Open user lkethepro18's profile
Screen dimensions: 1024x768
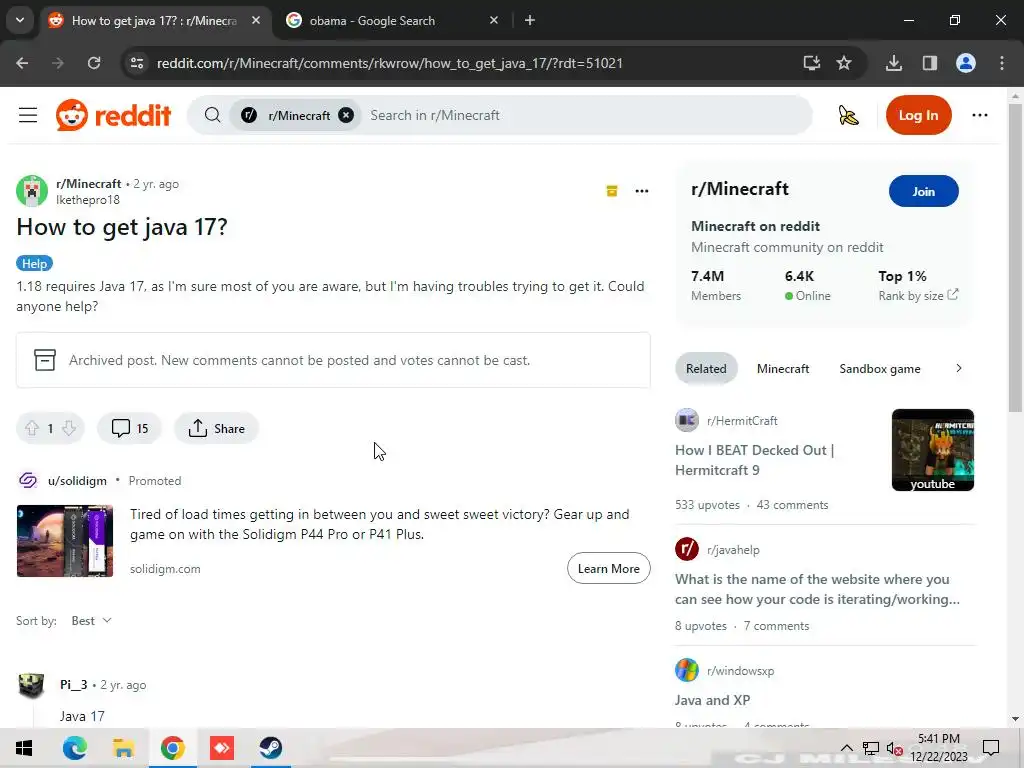(88, 200)
